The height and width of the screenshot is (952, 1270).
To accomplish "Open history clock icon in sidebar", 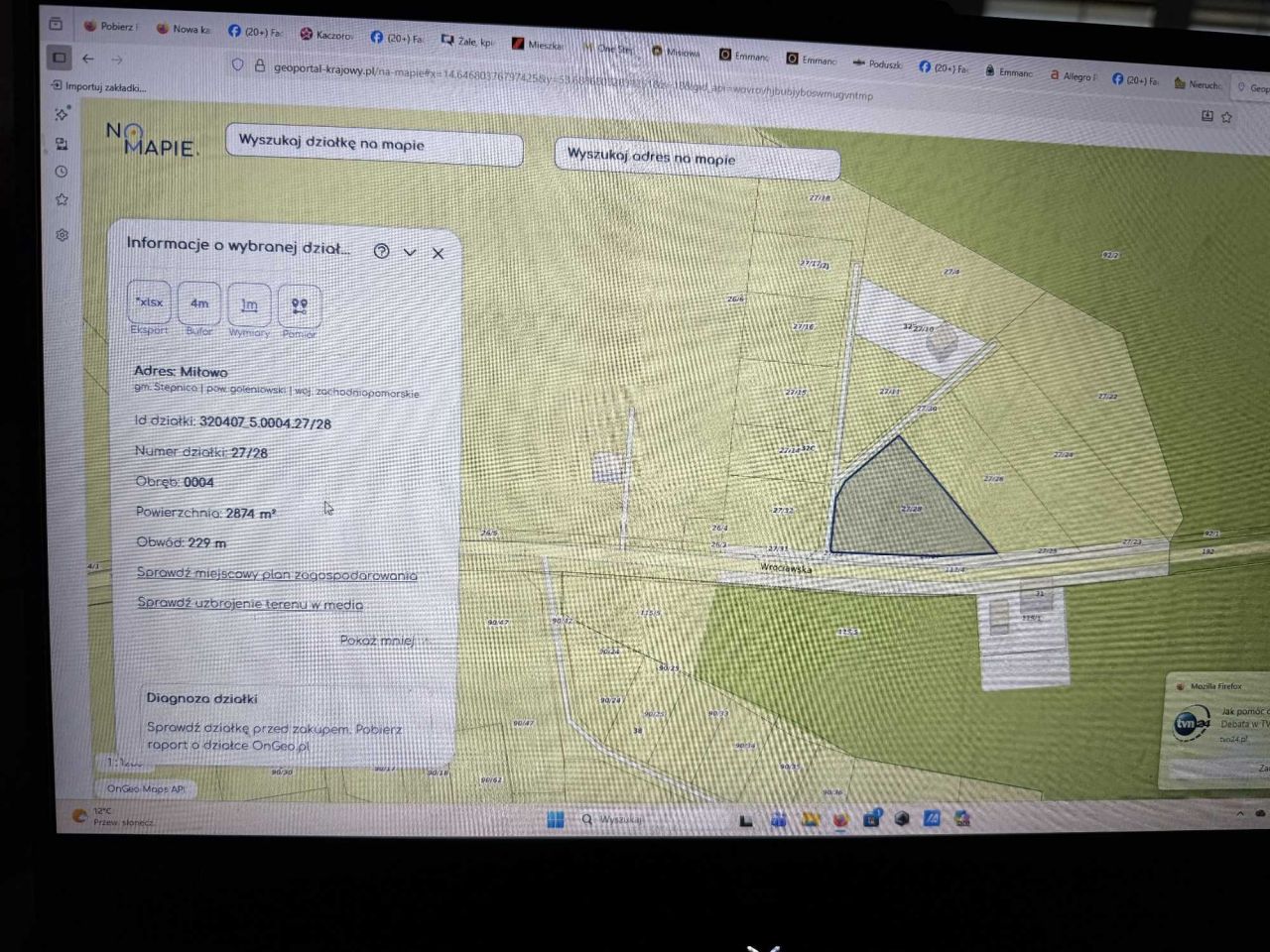I will tap(62, 172).
